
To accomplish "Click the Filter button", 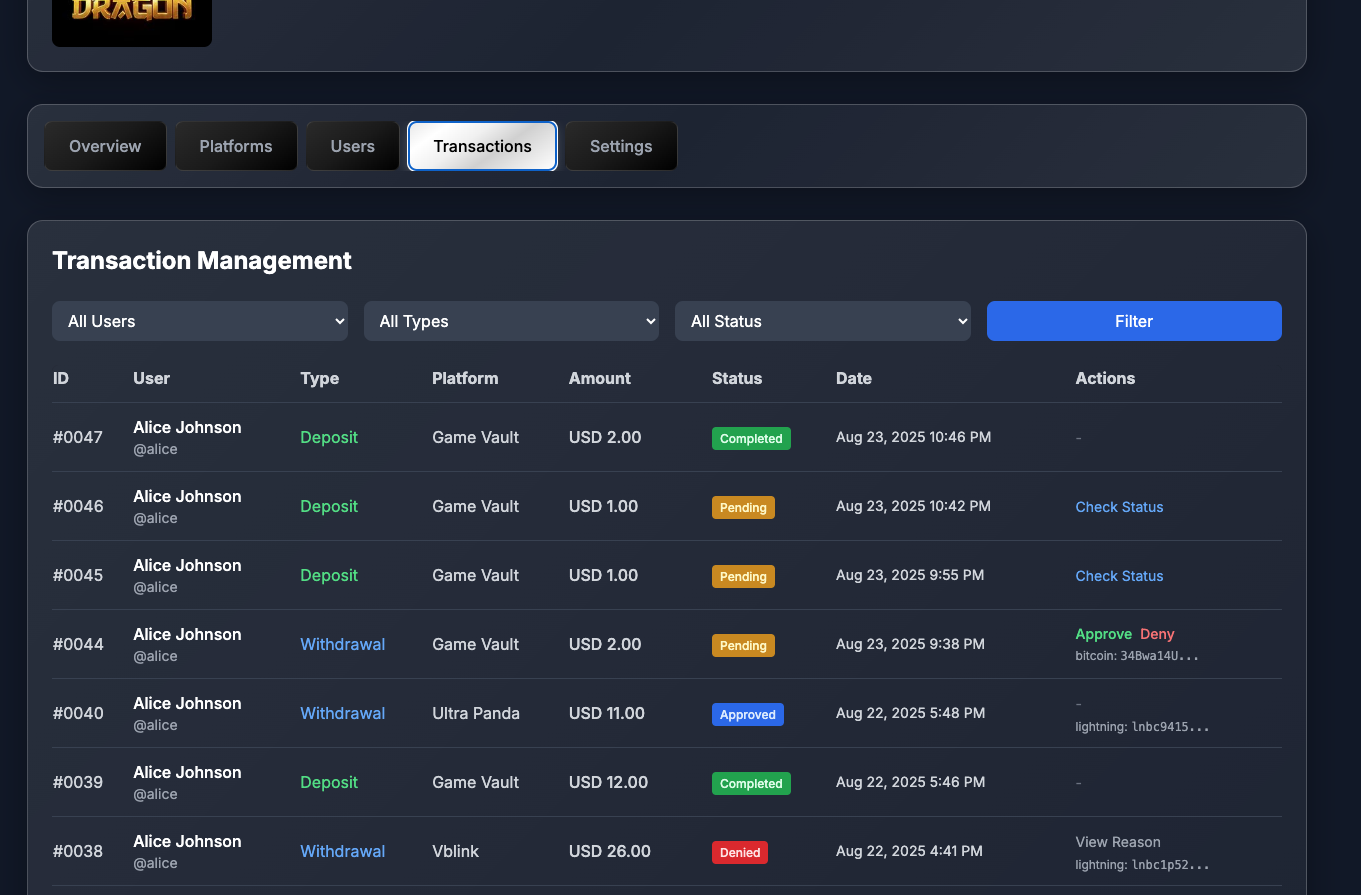I will point(1133,321).
